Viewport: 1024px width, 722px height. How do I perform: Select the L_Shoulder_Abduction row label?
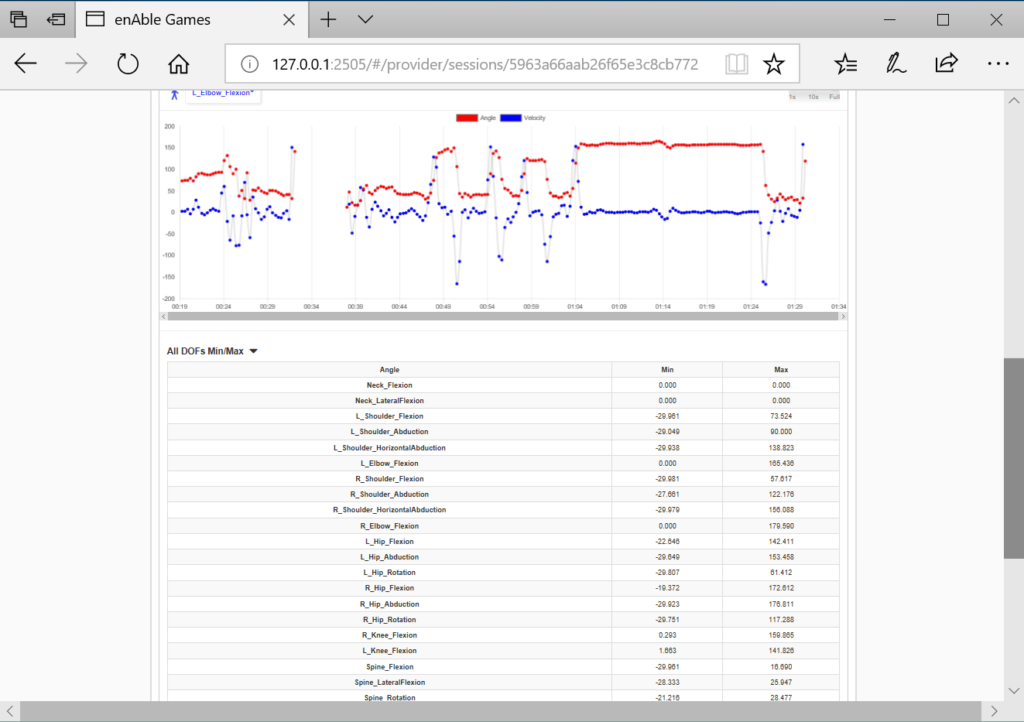click(389, 432)
